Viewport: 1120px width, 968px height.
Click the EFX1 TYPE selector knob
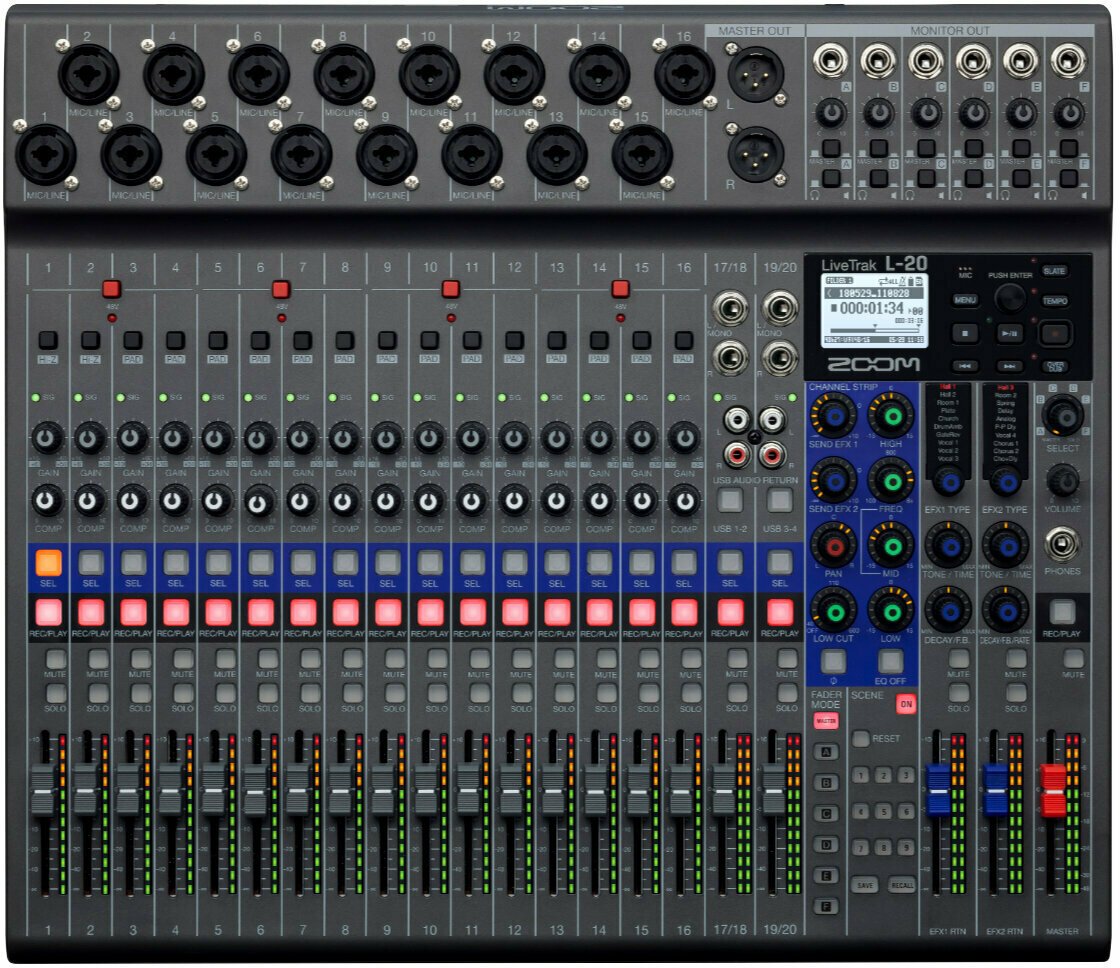pyautogui.click(x=947, y=484)
